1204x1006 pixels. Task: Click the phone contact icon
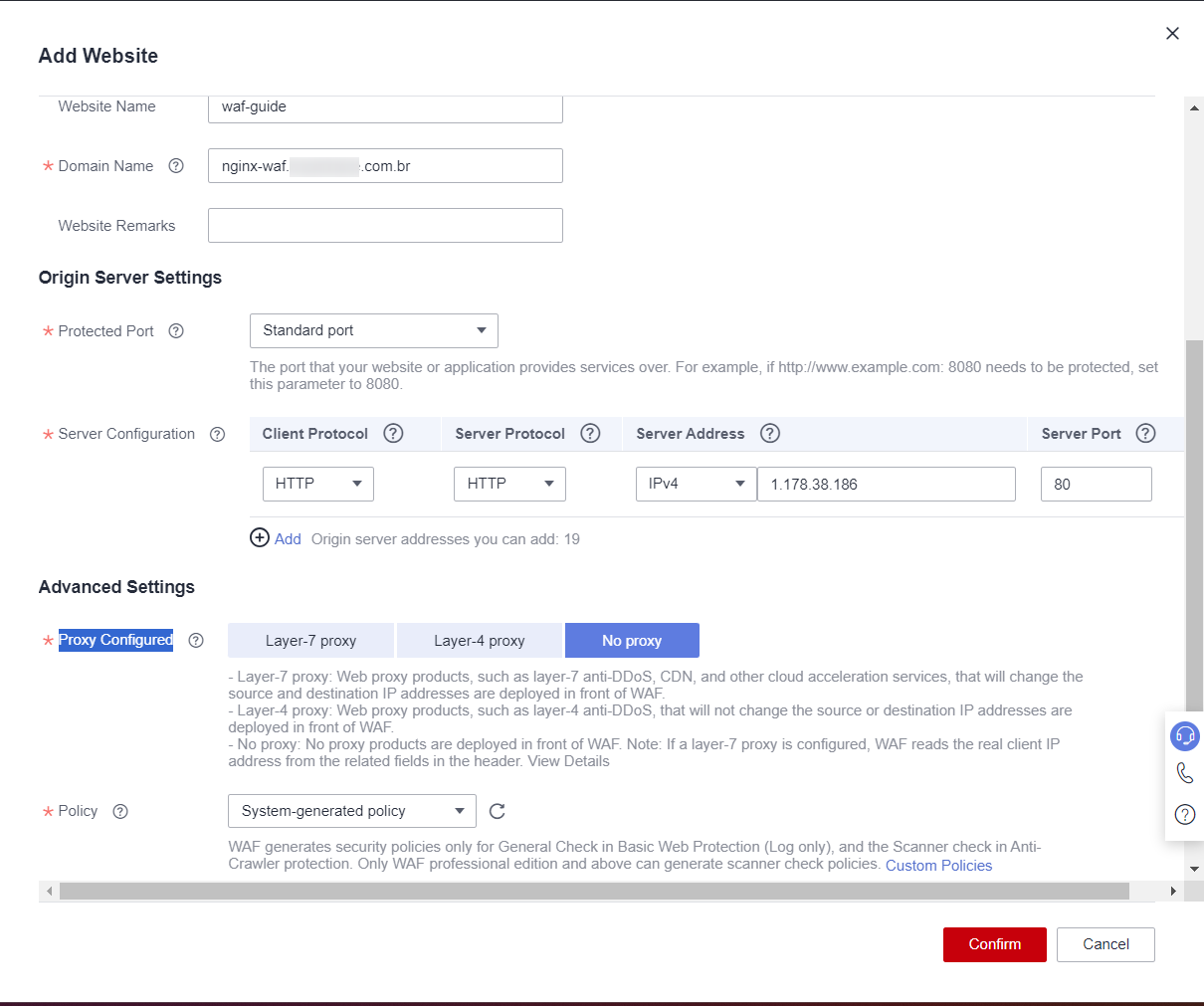click(1184, 773)
